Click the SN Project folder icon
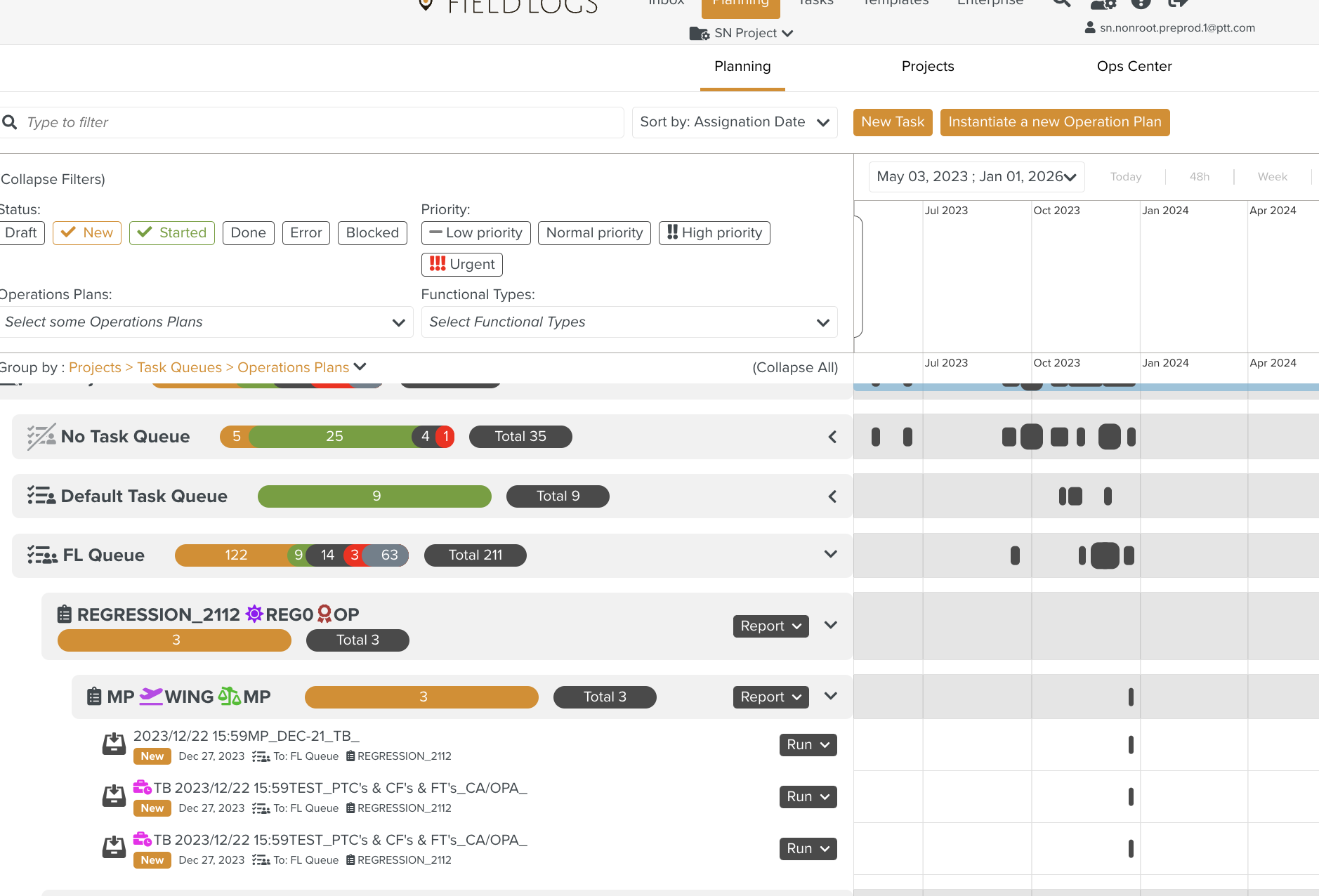This screenshot has height=896, width=1319. [x=699, y=34]
